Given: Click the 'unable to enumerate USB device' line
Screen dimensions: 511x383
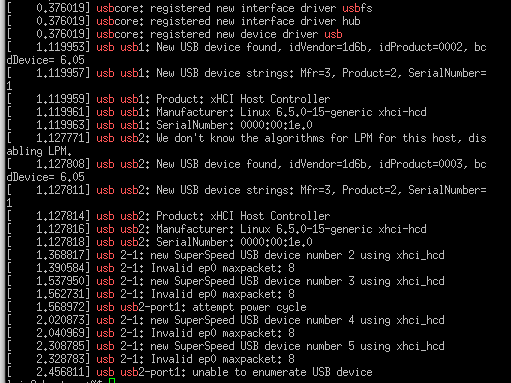Looking at the screenshot, I should 189,372.
